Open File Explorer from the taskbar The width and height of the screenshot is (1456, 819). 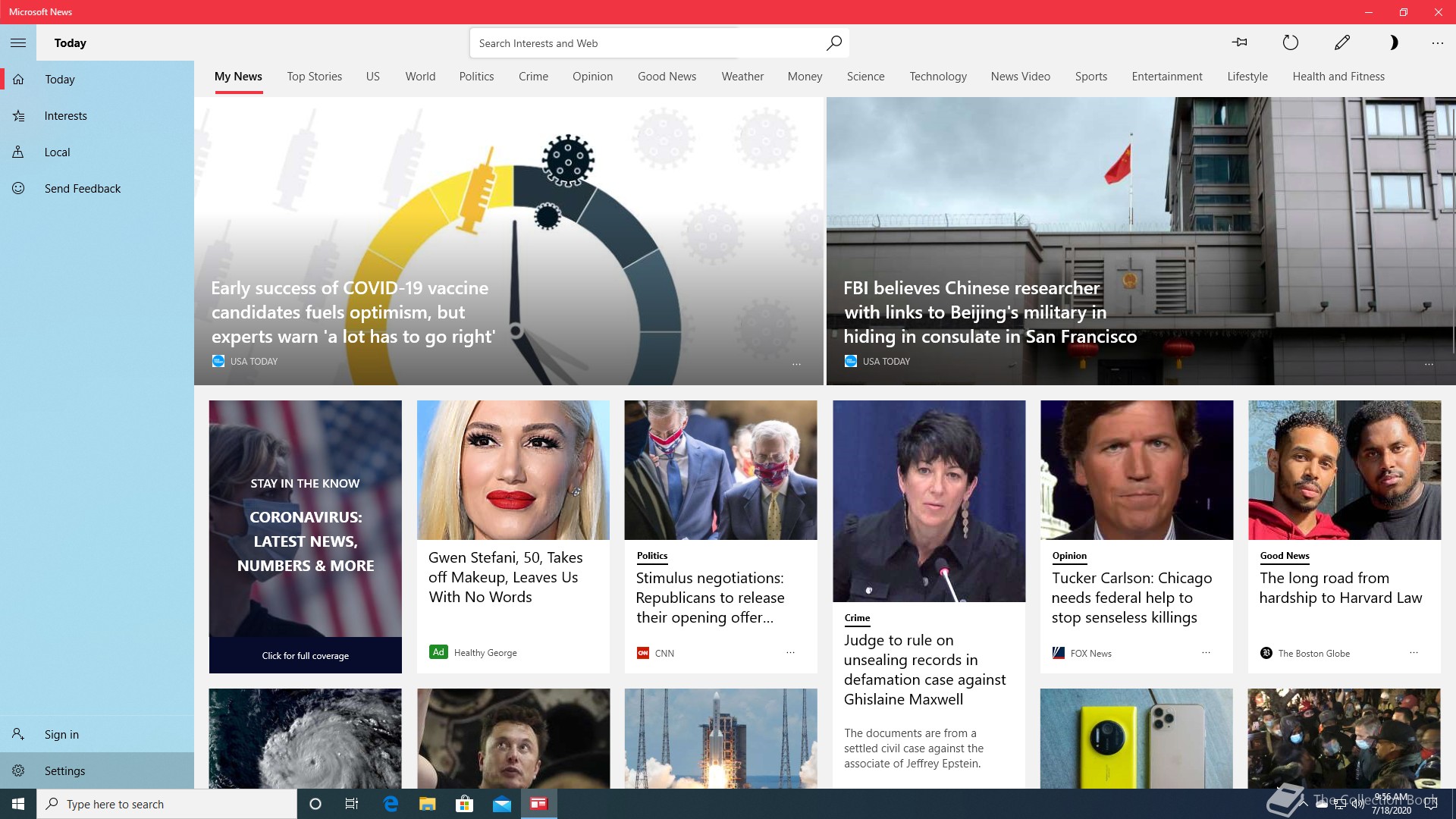(428, 804)
